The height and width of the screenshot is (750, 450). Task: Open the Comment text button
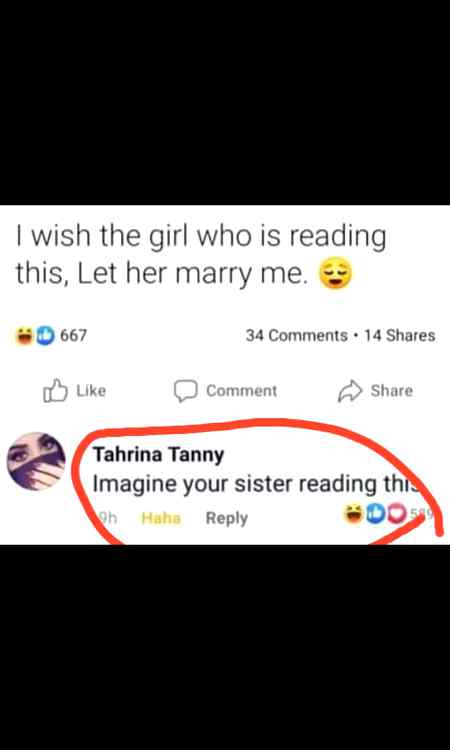(241, 391)
